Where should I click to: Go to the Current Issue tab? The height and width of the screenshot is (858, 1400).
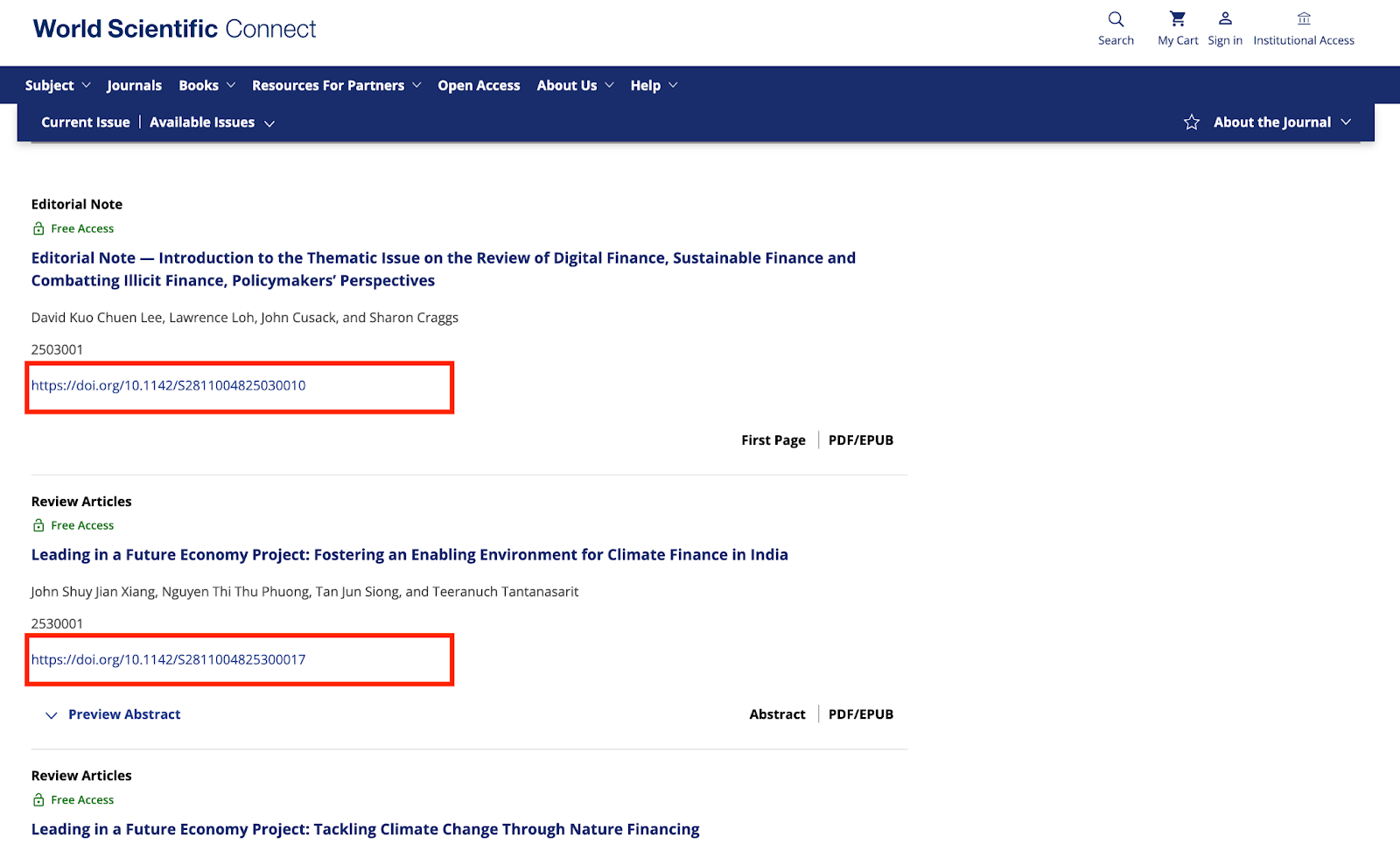86,123
